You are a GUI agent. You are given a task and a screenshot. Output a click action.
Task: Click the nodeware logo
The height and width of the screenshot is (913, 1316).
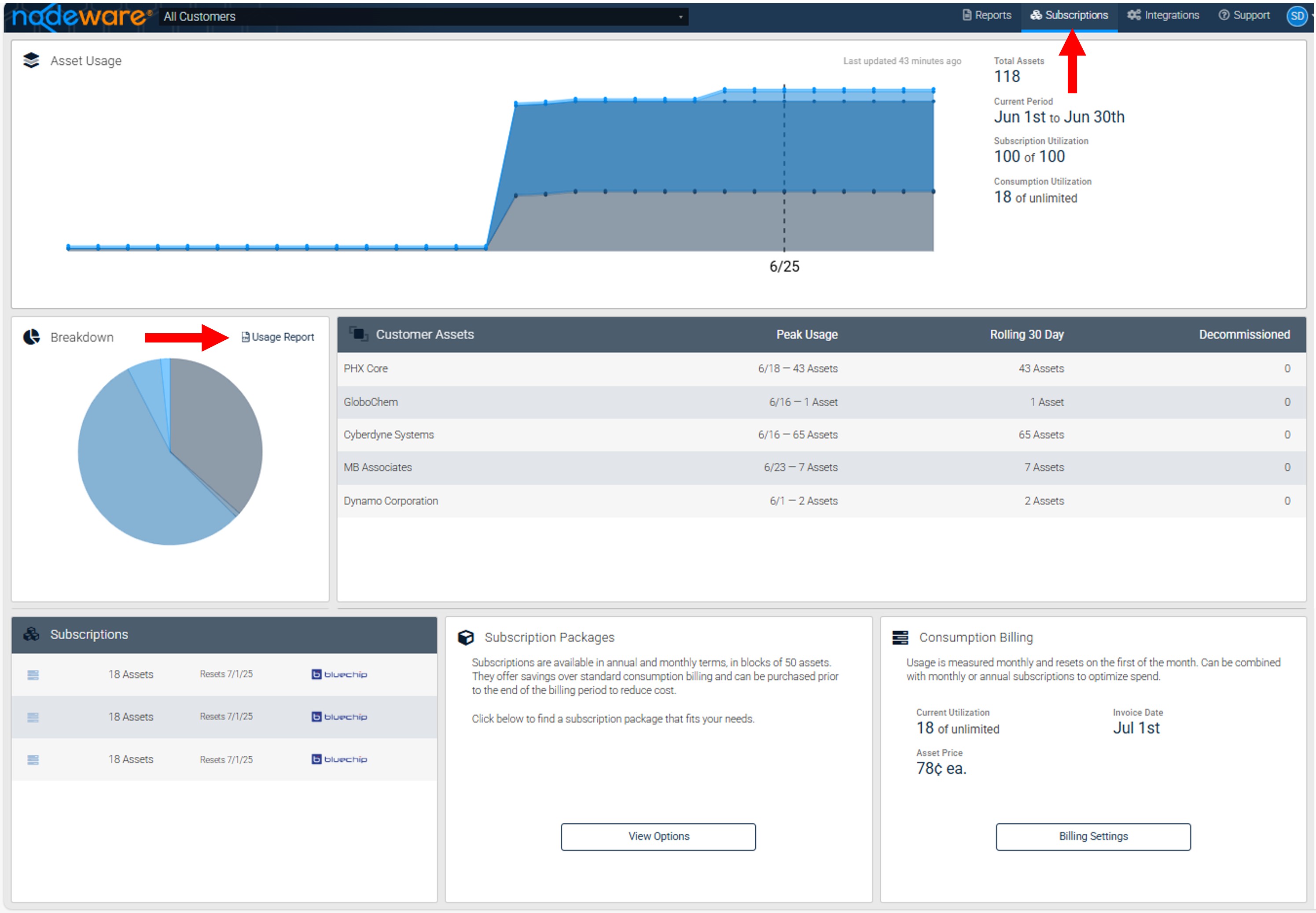pyautogui.click(x=82, y=17)
